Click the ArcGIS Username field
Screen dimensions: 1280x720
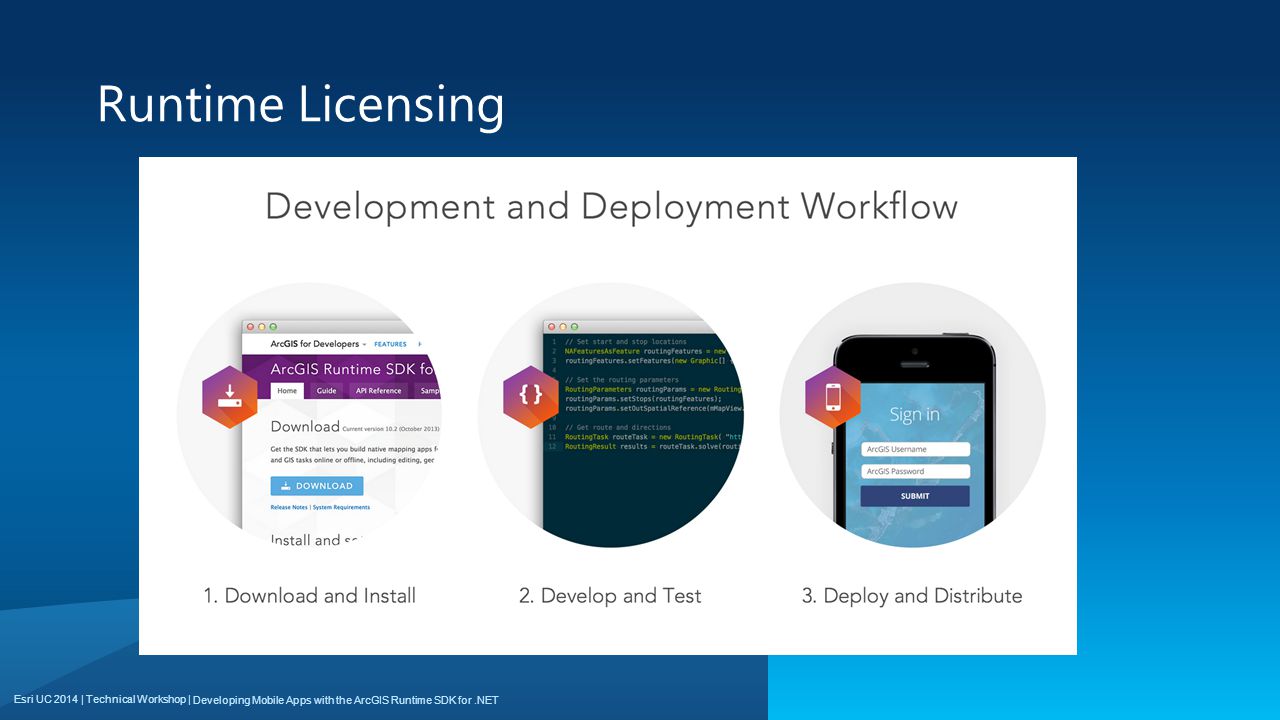(x=915, y=449)
